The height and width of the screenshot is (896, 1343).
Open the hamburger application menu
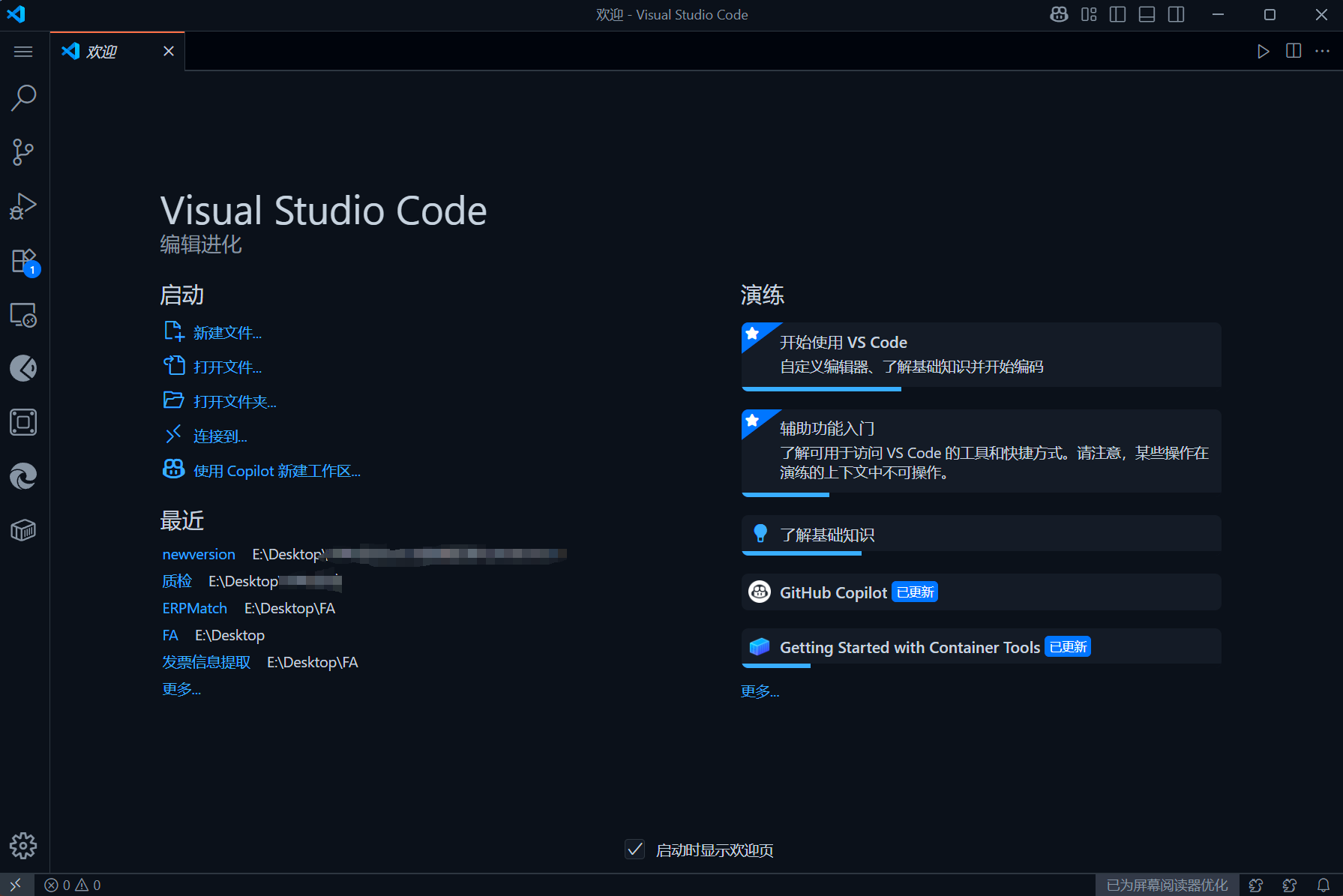[x=23, y=51]
